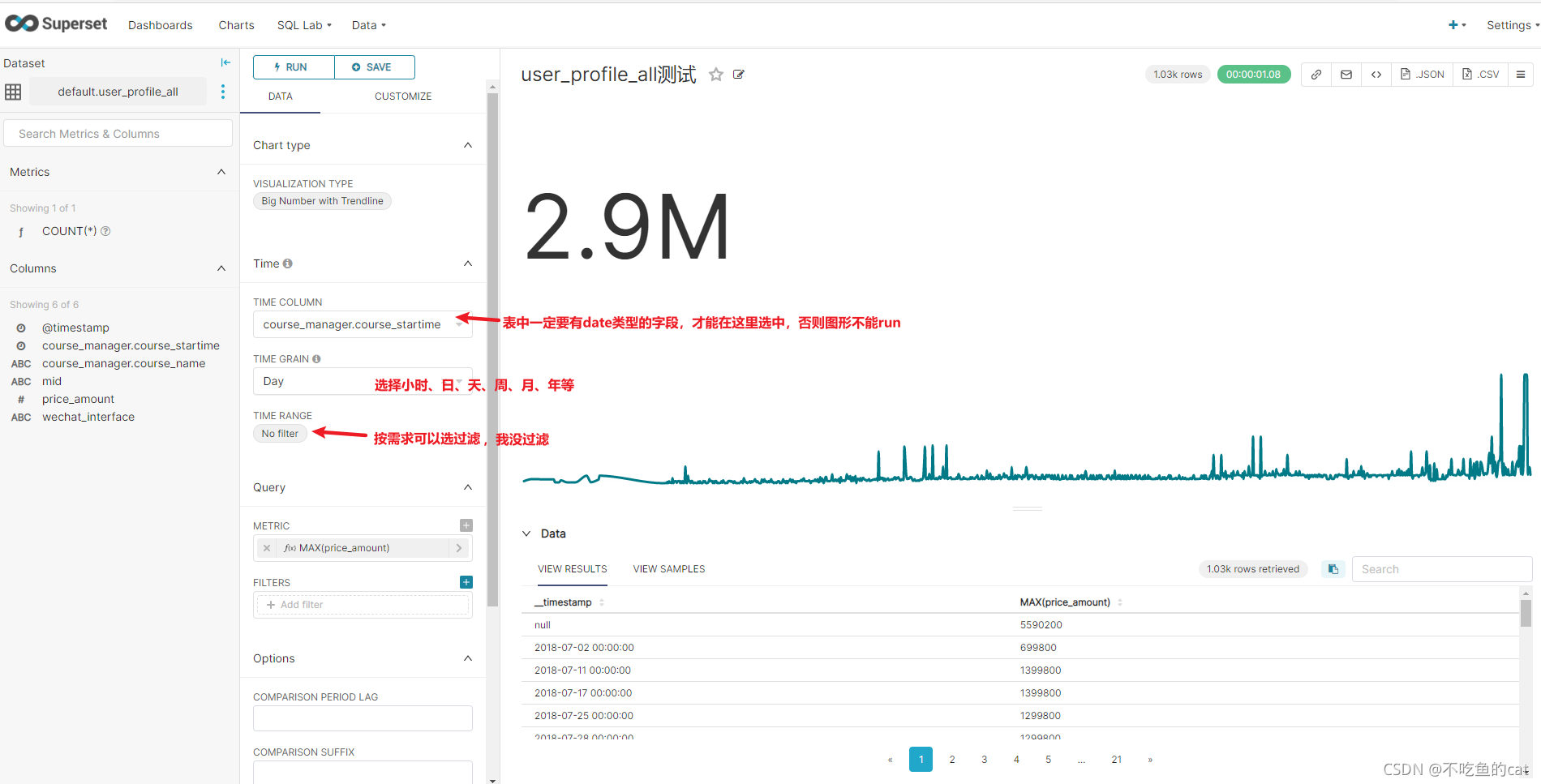Image resolution: width=1541 pixels, height=784 pixels.
Task: Sort by MAX(price_amount) column sort icon
Action: pos(1120,602)
